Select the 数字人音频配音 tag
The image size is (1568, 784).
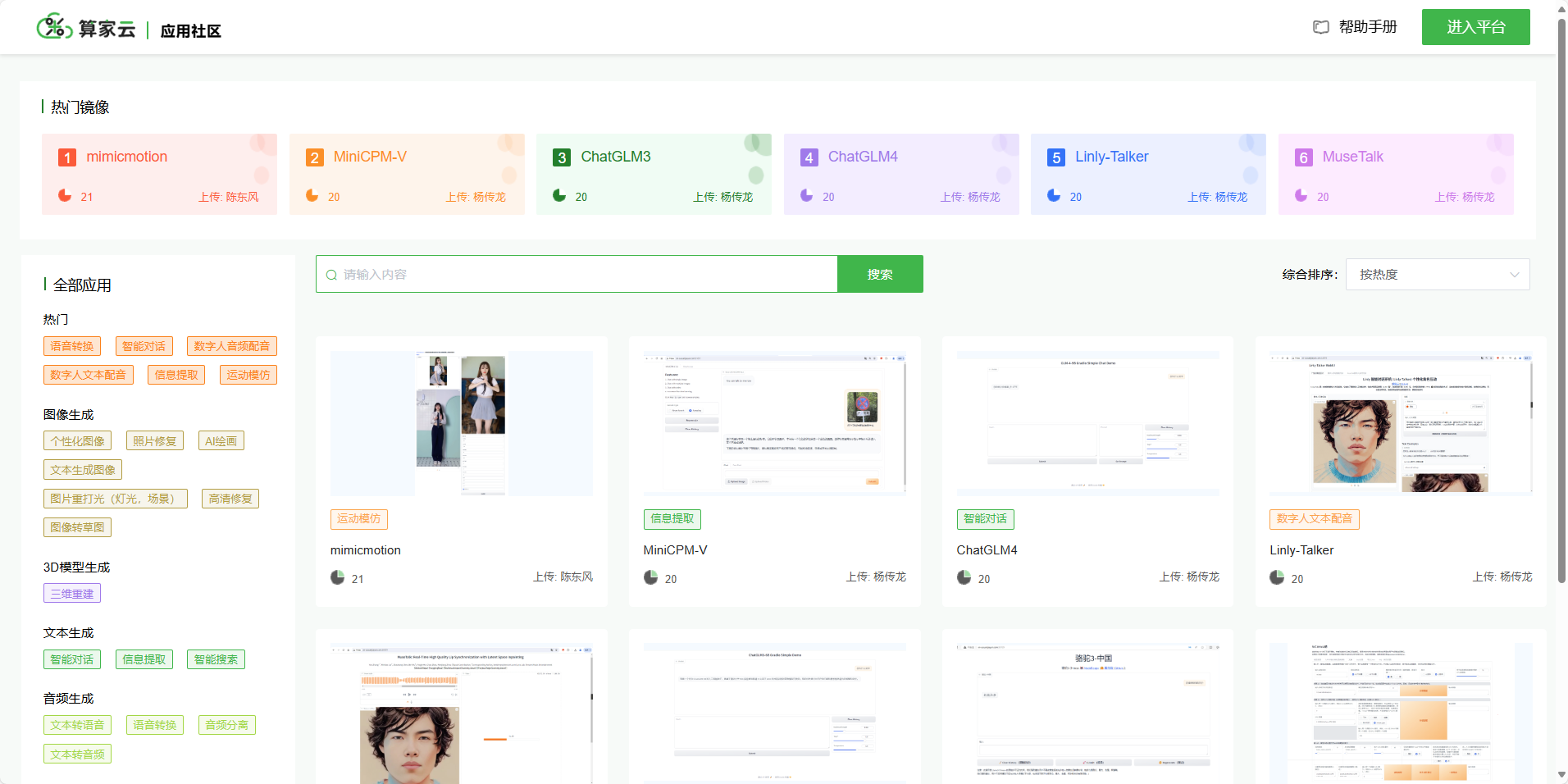(232, 346)
